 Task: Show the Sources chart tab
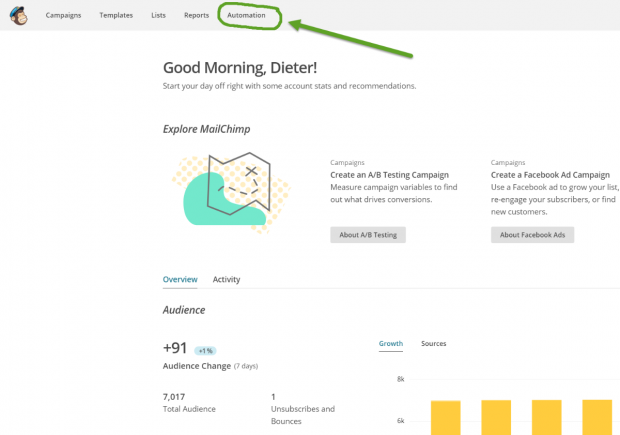[433, 344]
